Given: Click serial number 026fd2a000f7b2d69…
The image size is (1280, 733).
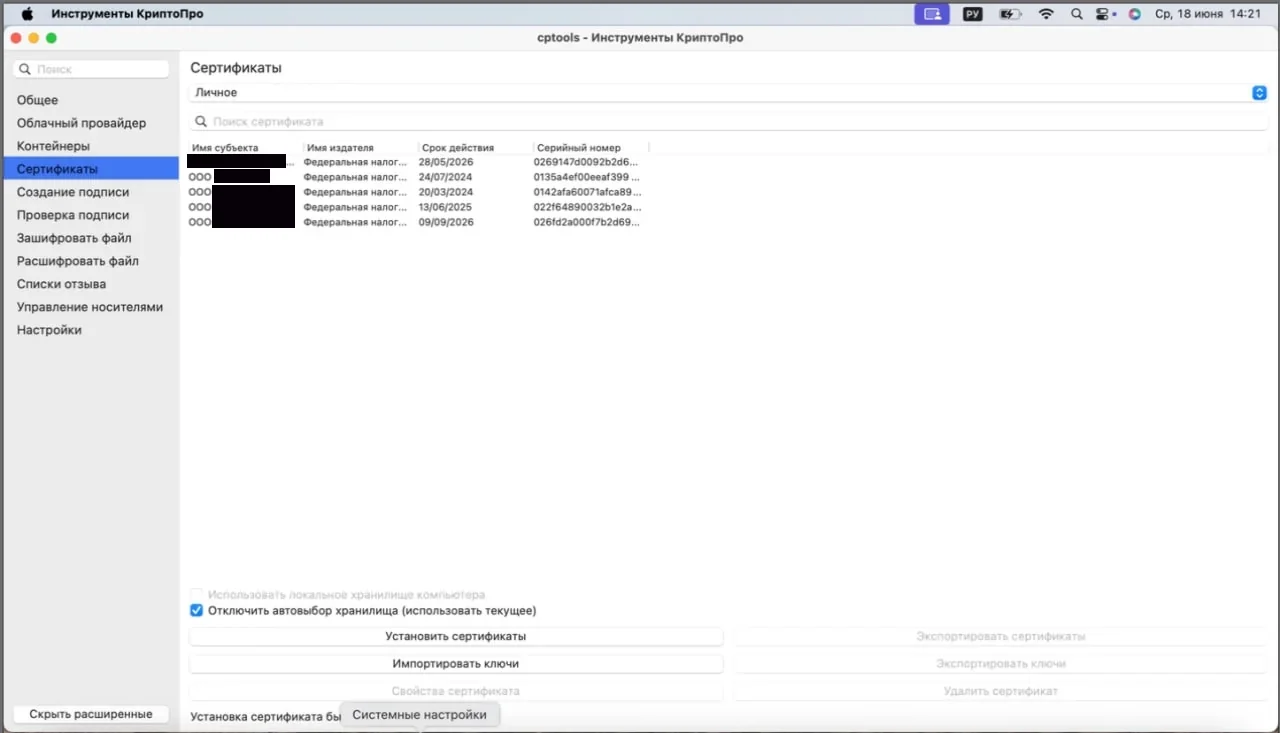Looking at the screenshot, I should (x=587, y=222).
